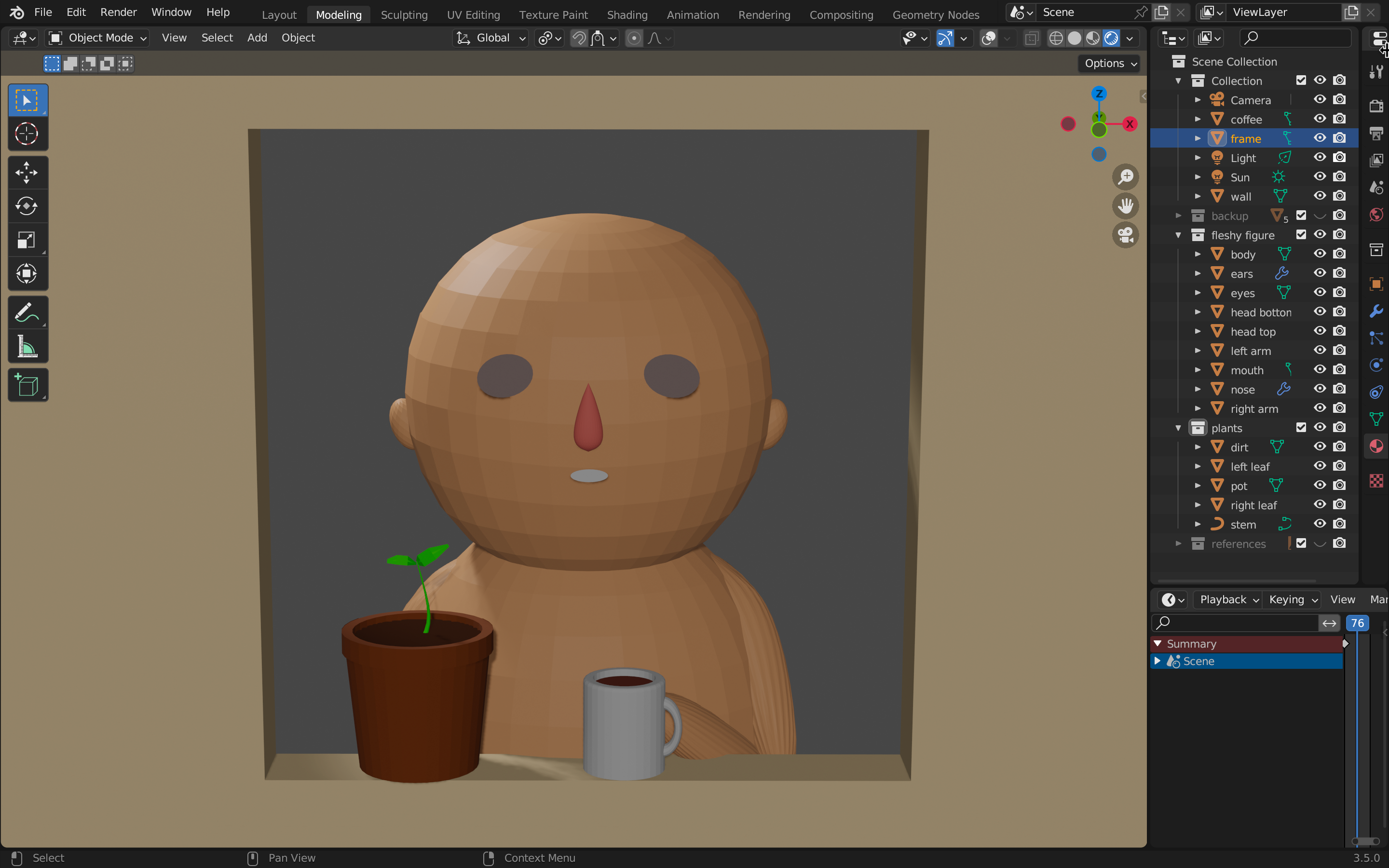
Task: Select the Add Cube tool
Action: click(x=27, y=385)
